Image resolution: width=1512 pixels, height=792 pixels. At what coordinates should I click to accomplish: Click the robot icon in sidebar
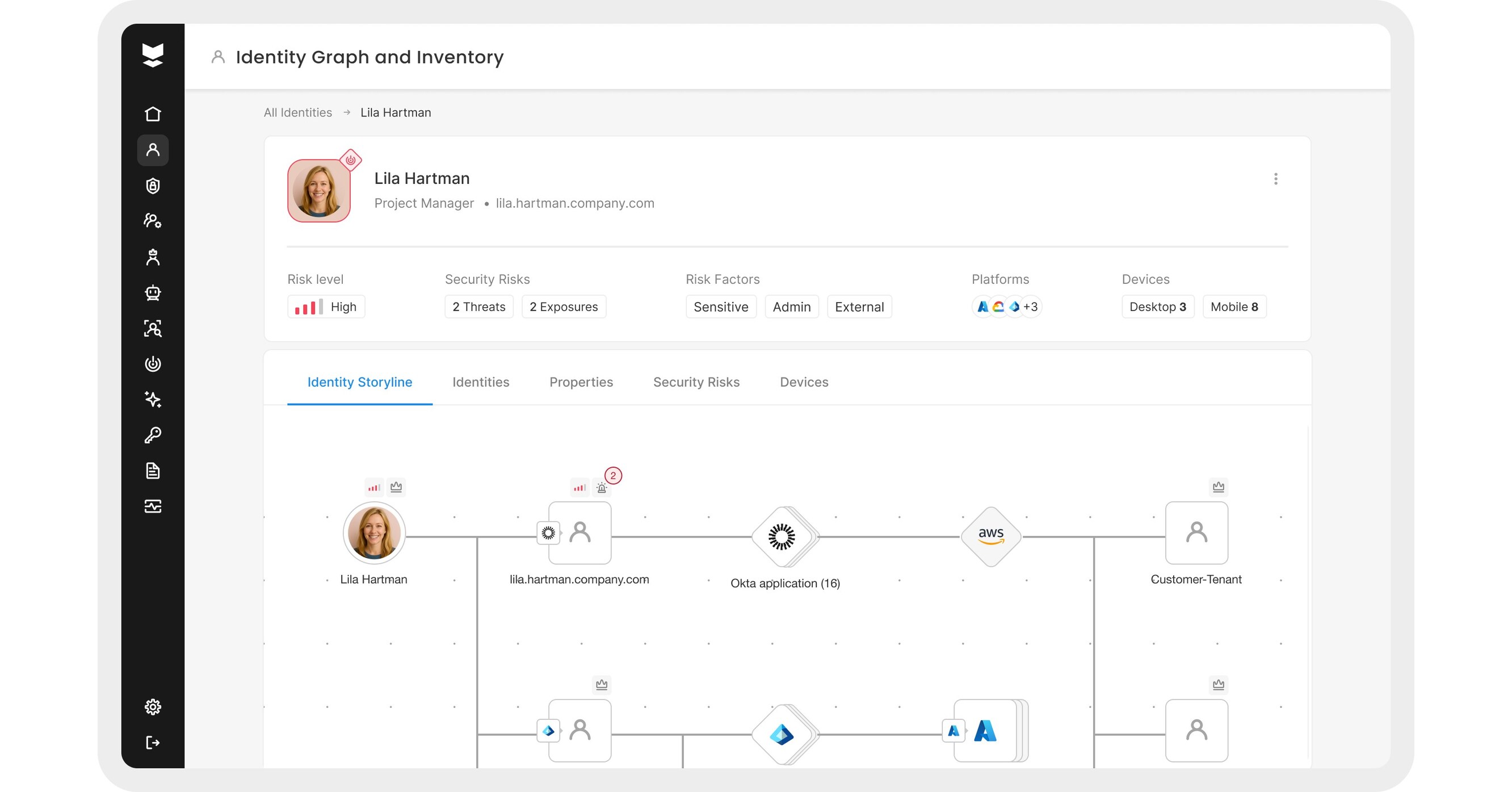click(153, 292)
